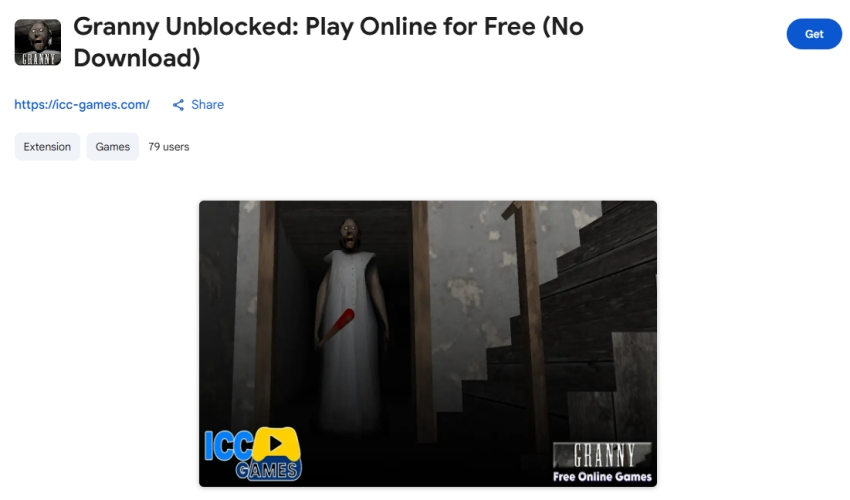Click Granny's white dress in the preview
The height and width of the screenshot is (500, 850).
(x=352, y=336)
